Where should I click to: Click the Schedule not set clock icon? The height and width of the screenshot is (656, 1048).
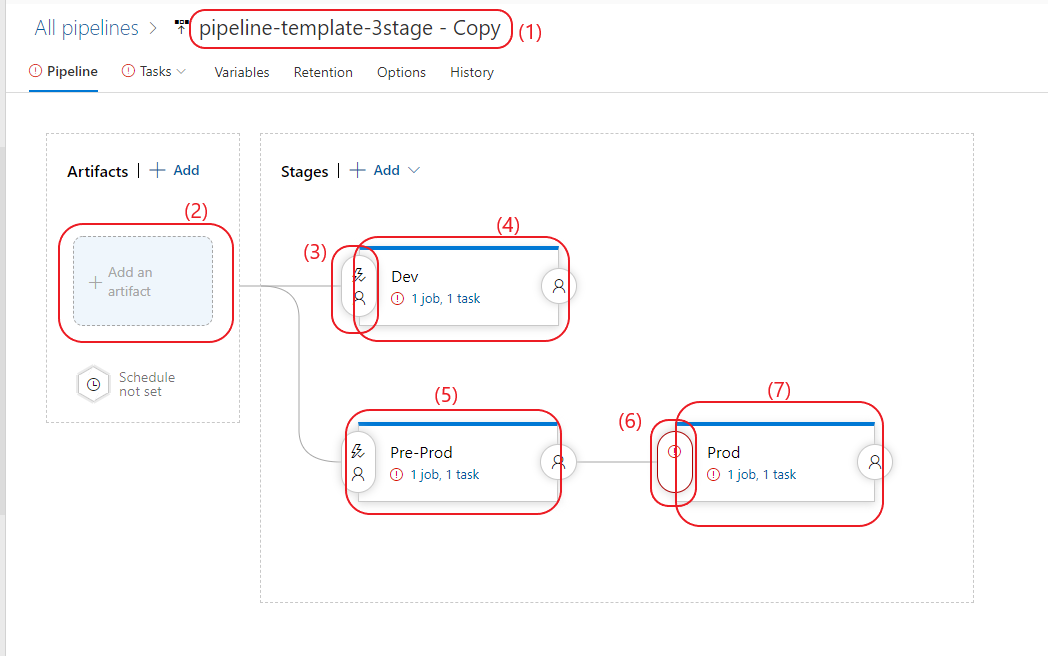click(x=94, y=385)
